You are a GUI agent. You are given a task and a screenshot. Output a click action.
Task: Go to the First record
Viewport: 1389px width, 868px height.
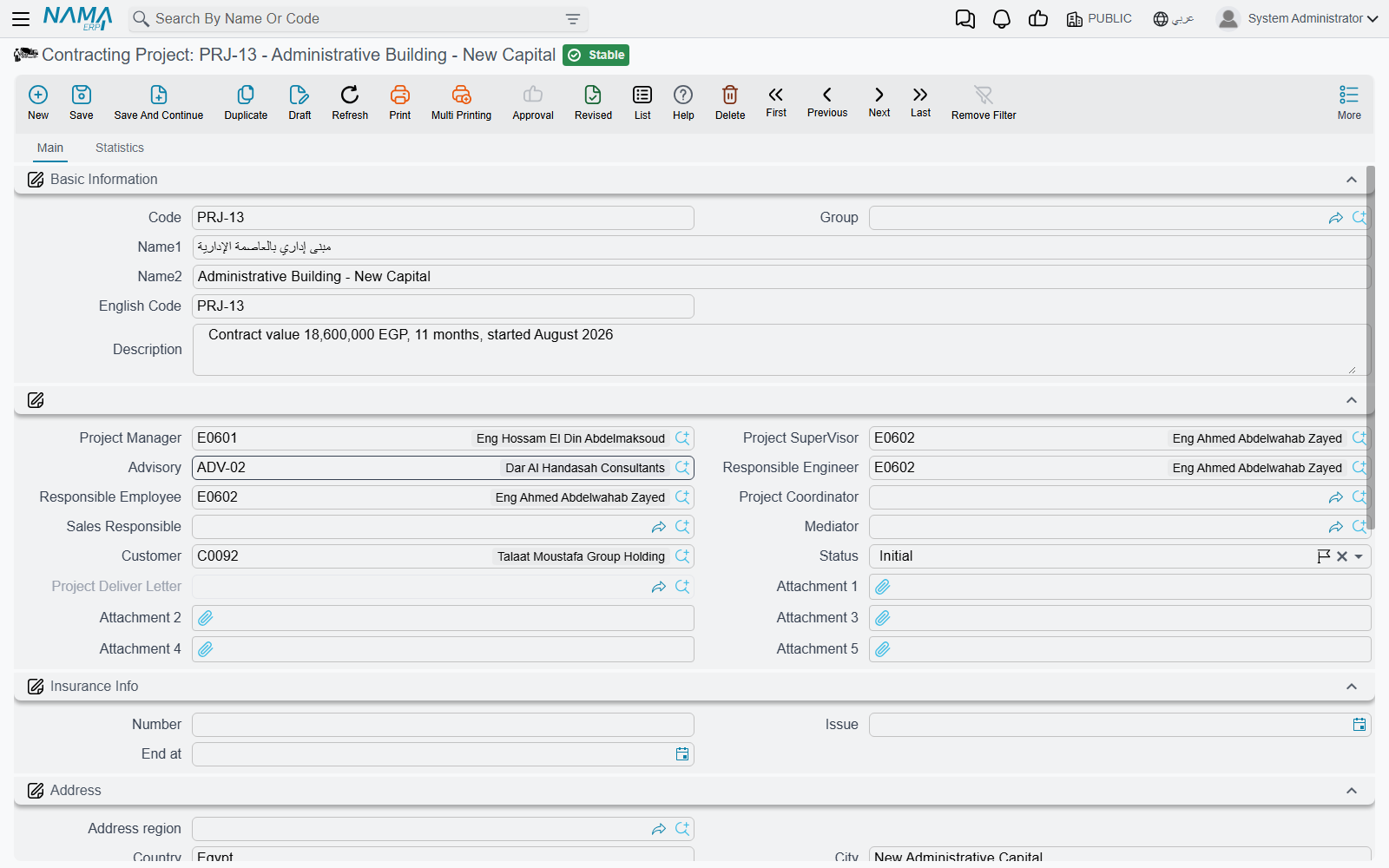tap(776, 101)
